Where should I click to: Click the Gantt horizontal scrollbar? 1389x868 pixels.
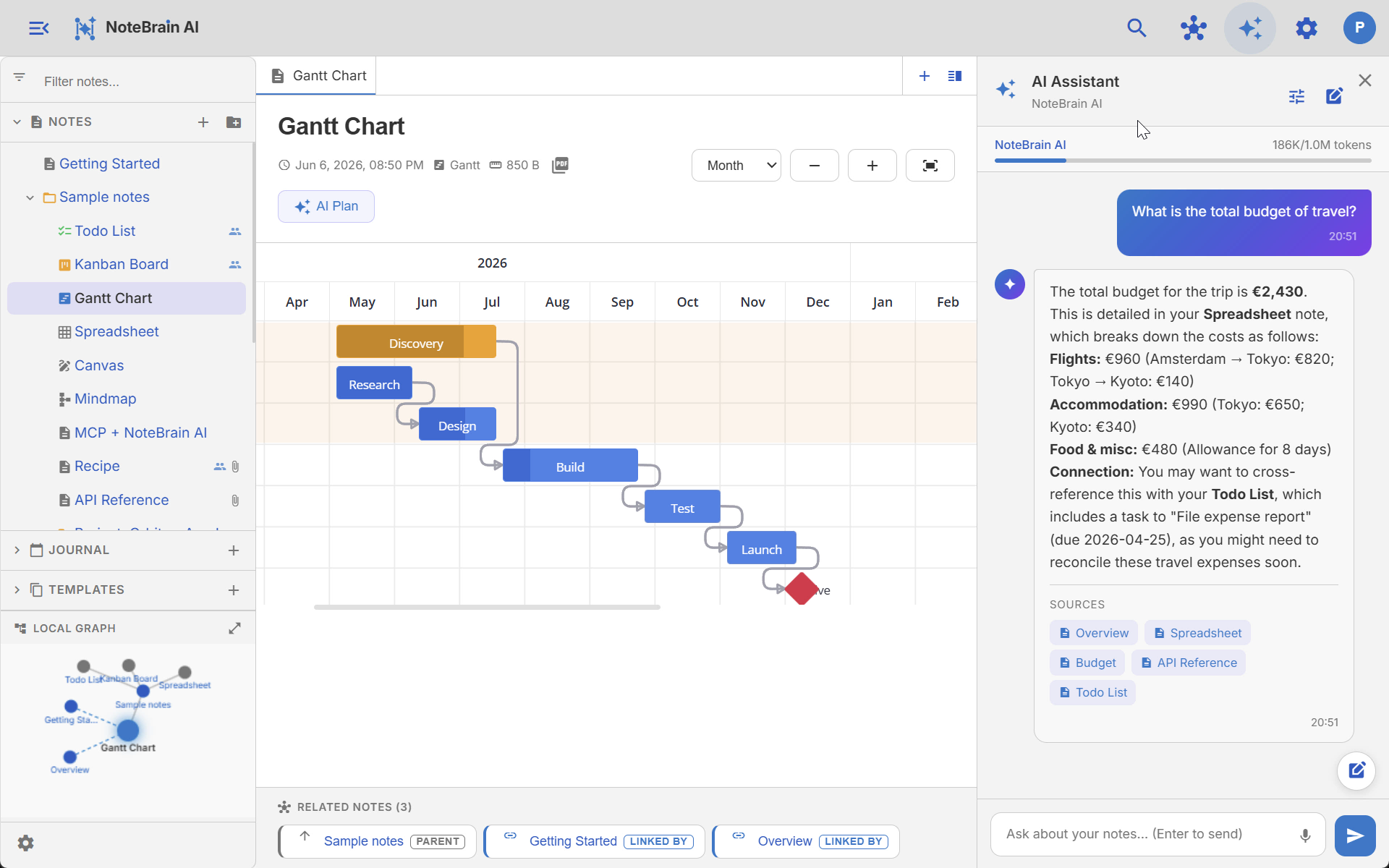click(487, 608)
